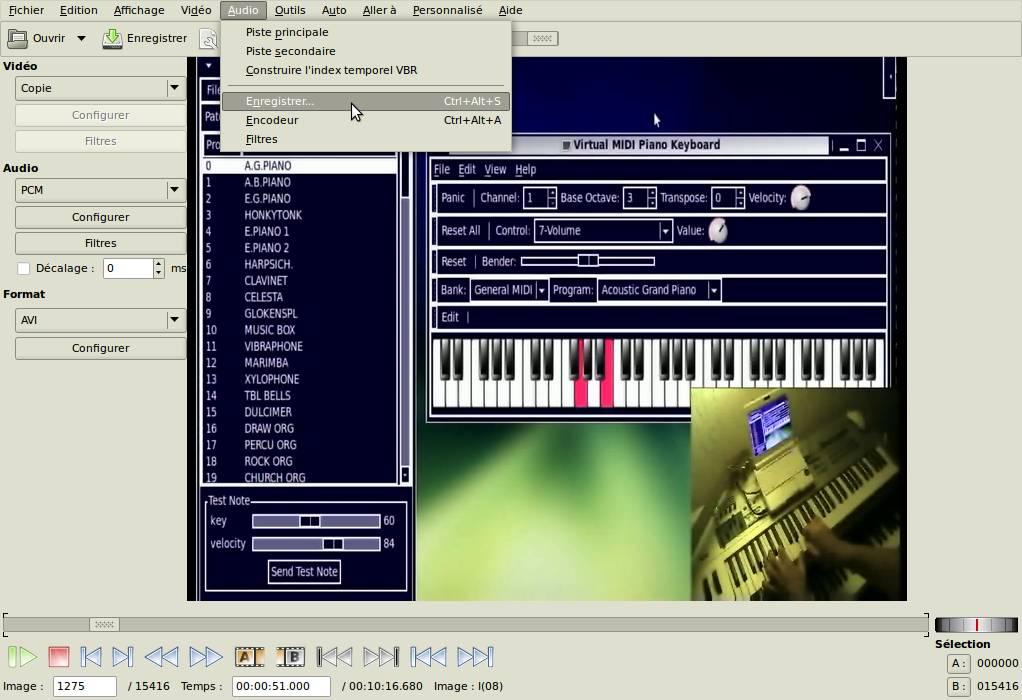Viewport: 1022px width, 700px height.
Task: Choose Piste principale in Audio menu
Action: (366, 32)
